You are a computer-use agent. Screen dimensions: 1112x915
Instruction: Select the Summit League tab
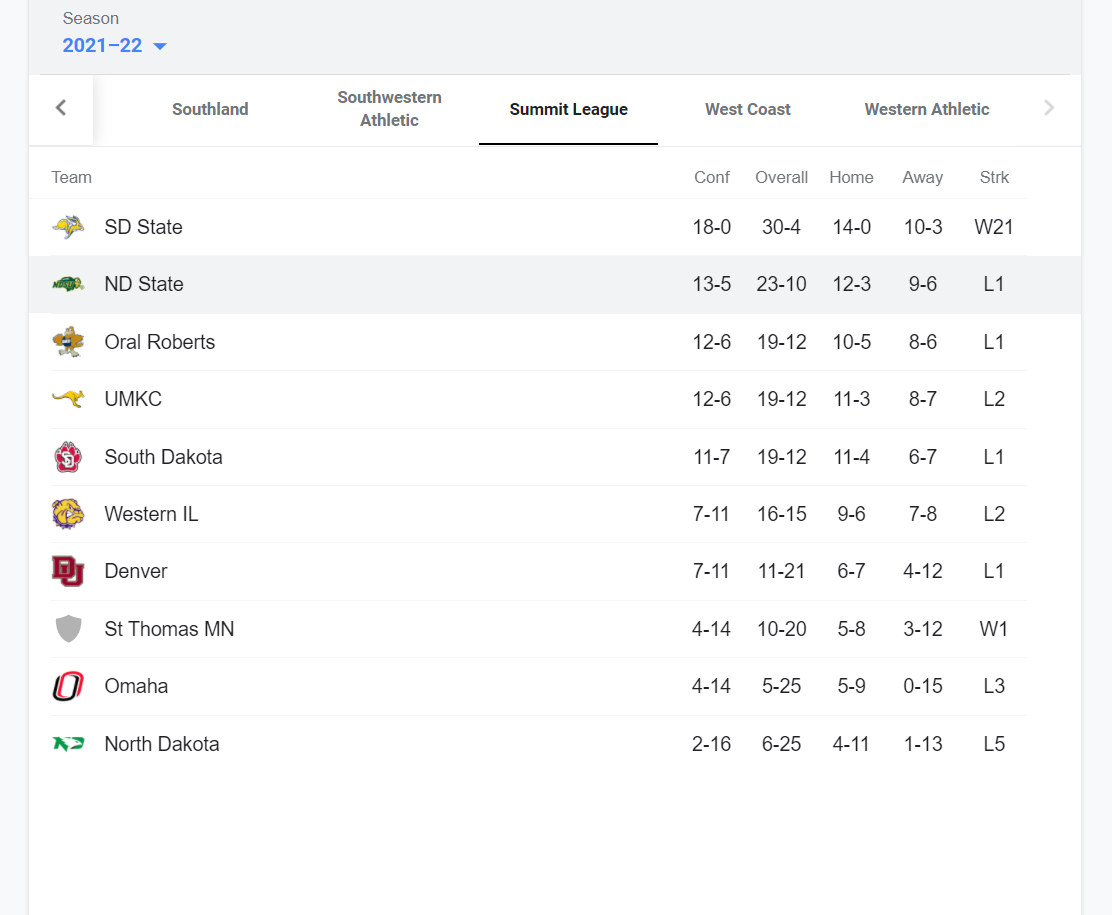point(569,109)
